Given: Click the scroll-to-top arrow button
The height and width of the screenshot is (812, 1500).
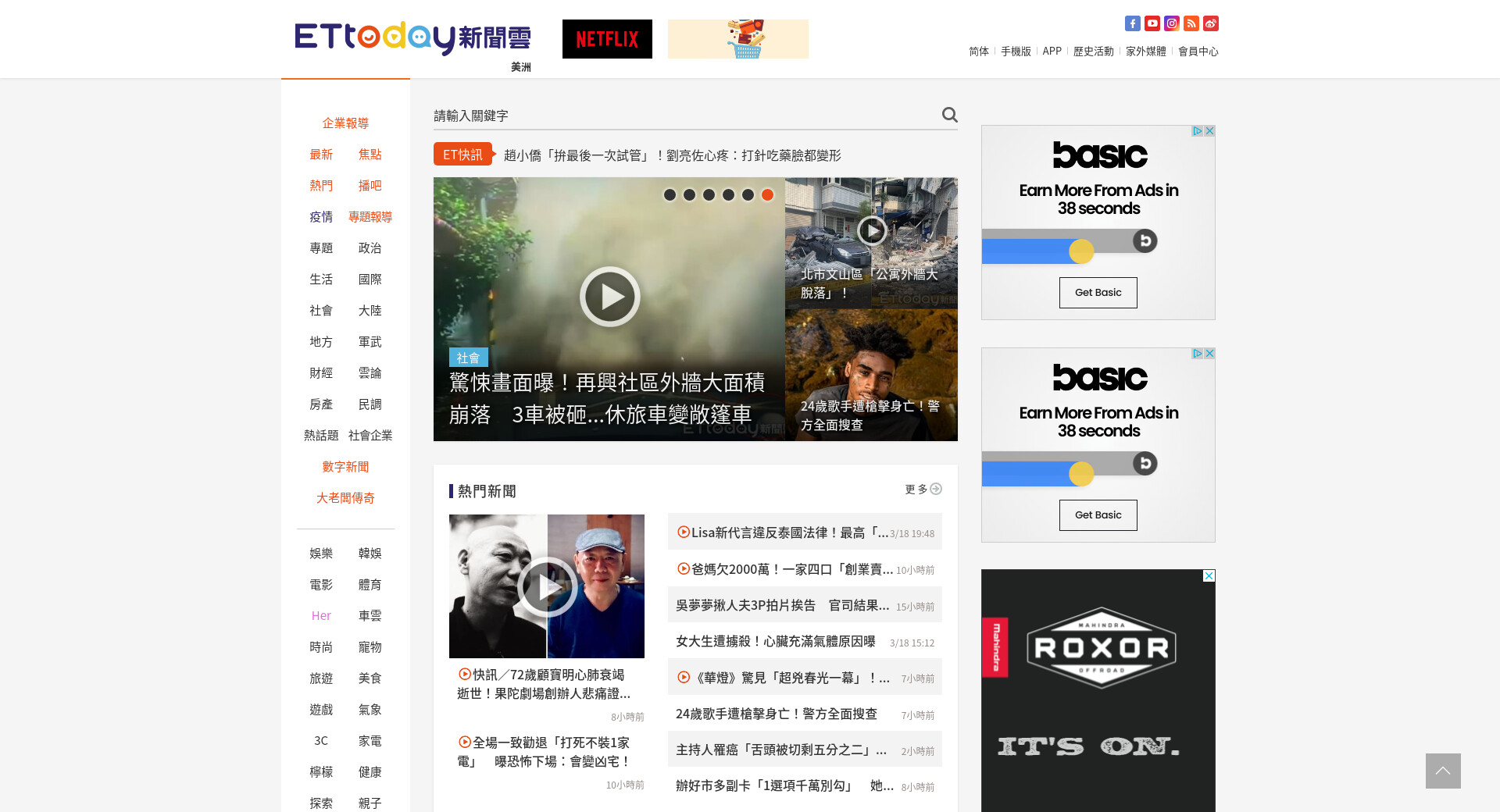Looking at the screenshot, I should point(1442,771).
